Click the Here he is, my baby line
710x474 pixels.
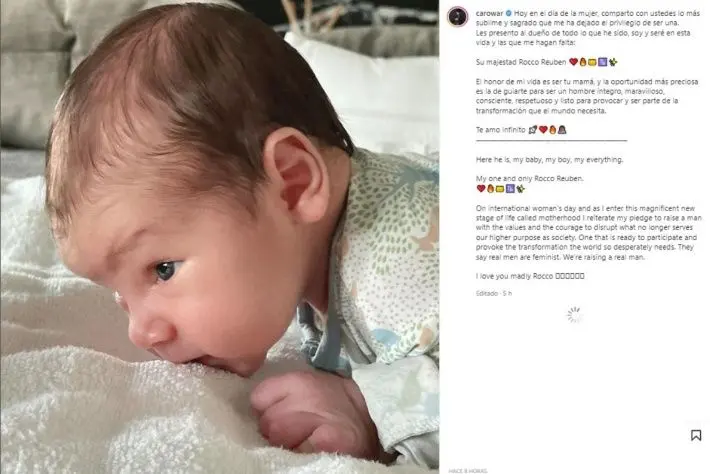(549, 160)
